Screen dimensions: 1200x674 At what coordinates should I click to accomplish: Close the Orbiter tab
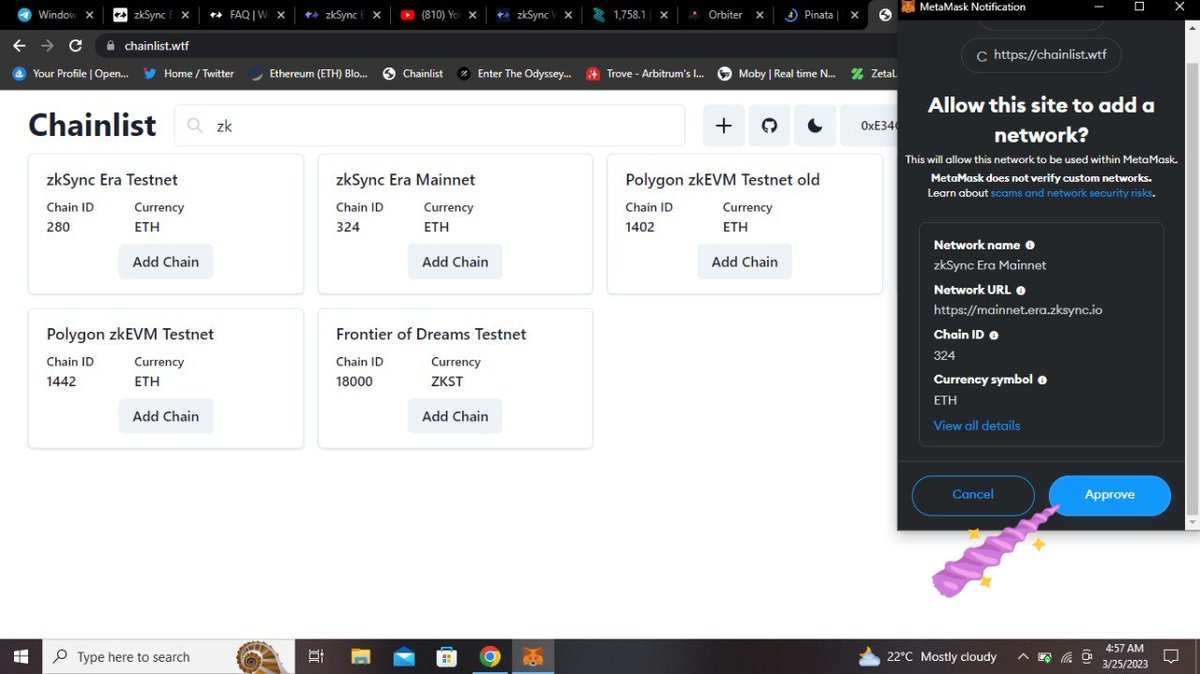coord(760,15)
